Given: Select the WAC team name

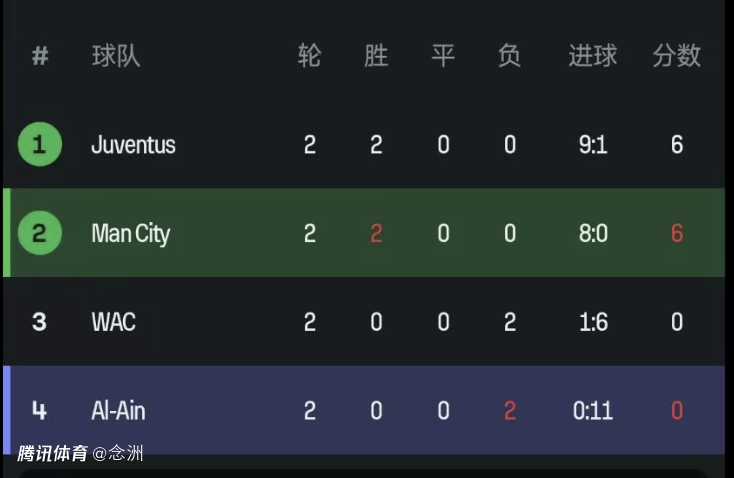Looking at the screenshot, I should point(114,322).
